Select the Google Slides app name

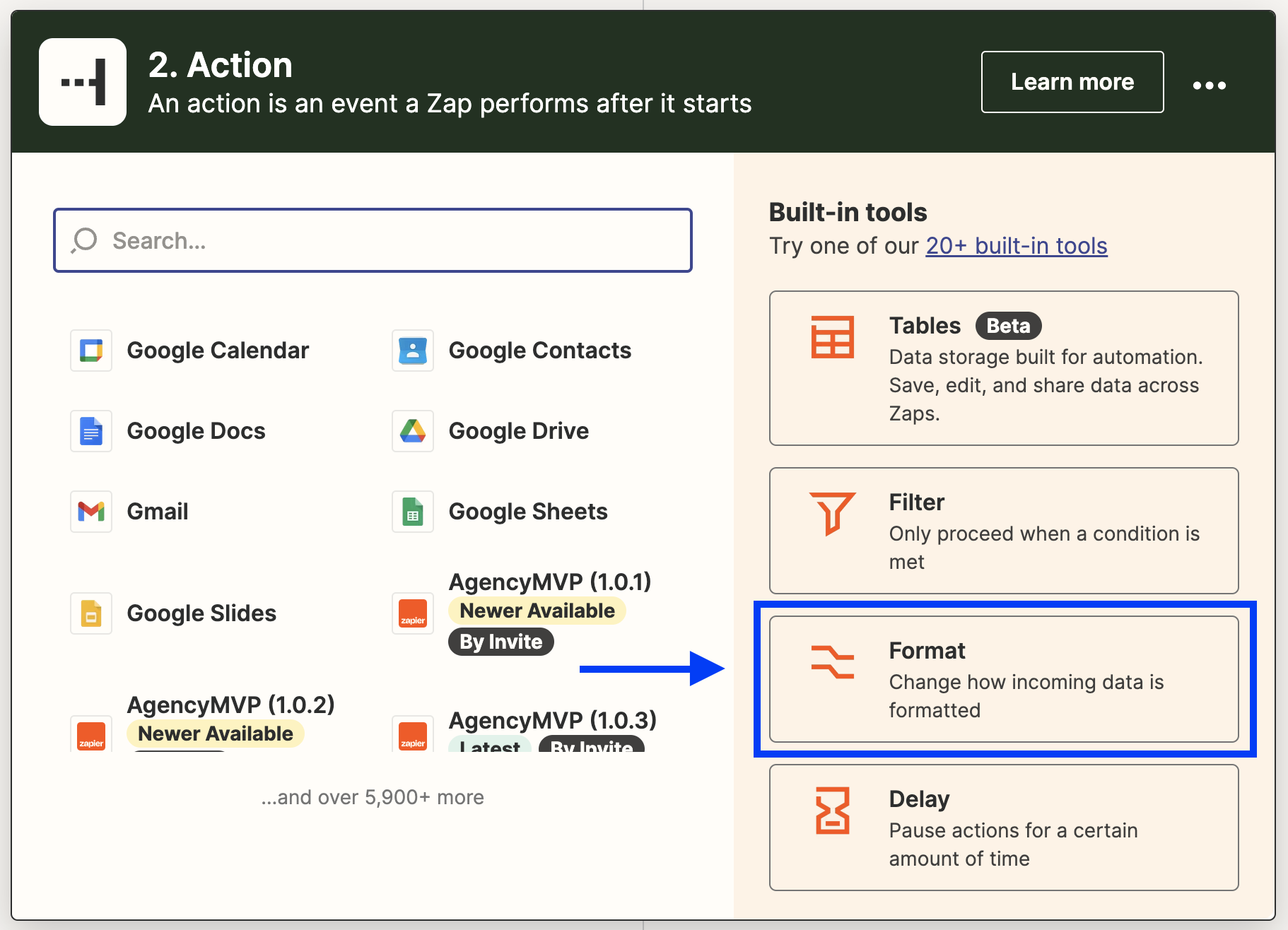pos(201,613)
